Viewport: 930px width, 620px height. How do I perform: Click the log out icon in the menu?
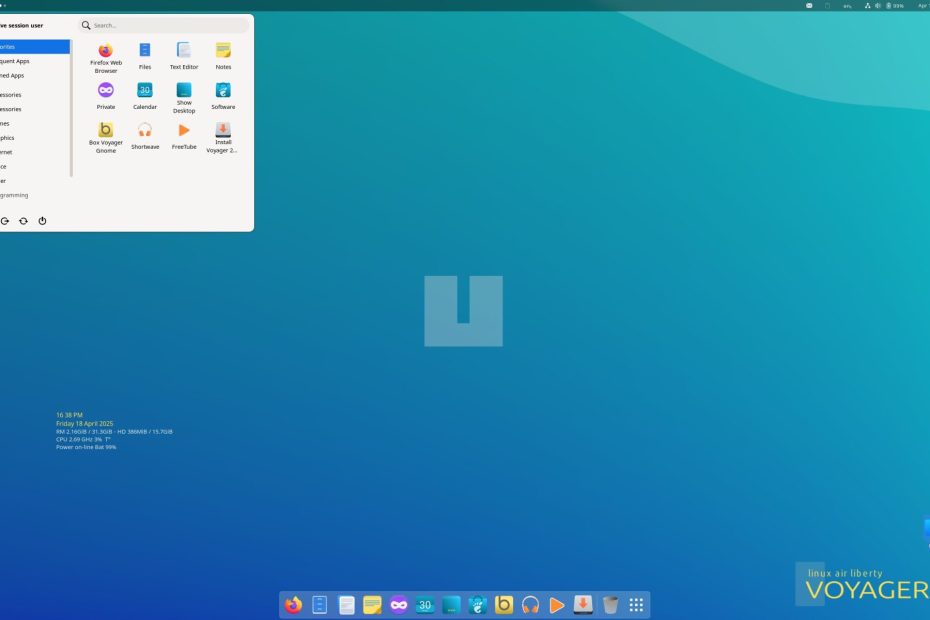[5, 221]
